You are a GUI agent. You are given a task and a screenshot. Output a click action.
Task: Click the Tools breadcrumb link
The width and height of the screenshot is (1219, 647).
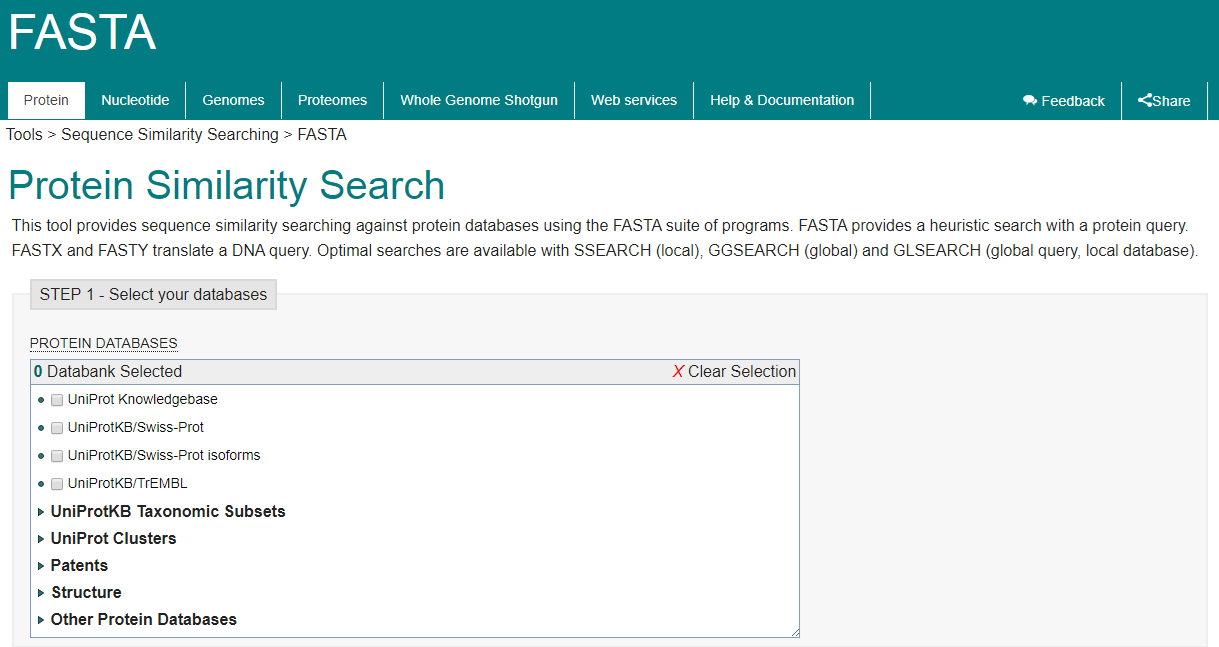click(24, 134)
